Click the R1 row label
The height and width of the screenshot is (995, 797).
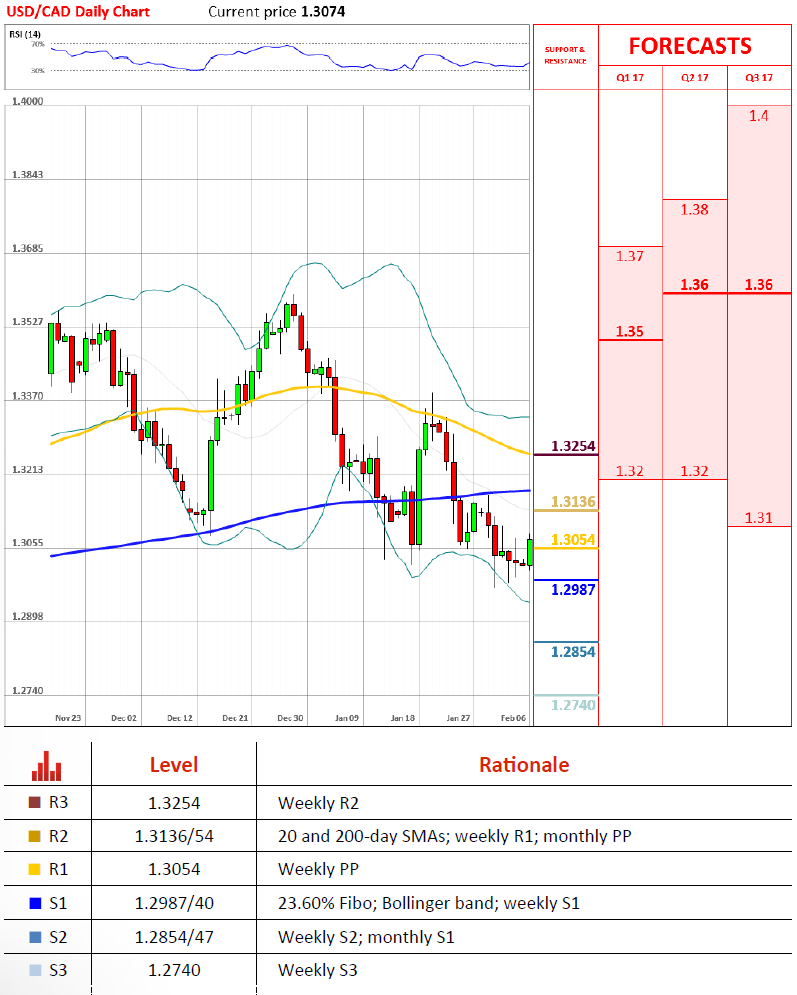pos(58,869)
